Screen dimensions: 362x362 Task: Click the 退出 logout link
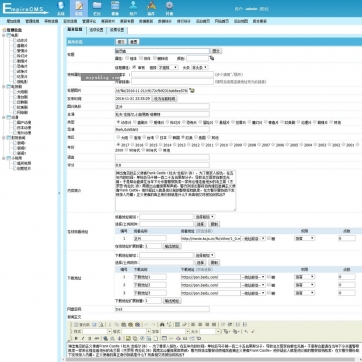[x=264, y=9]
